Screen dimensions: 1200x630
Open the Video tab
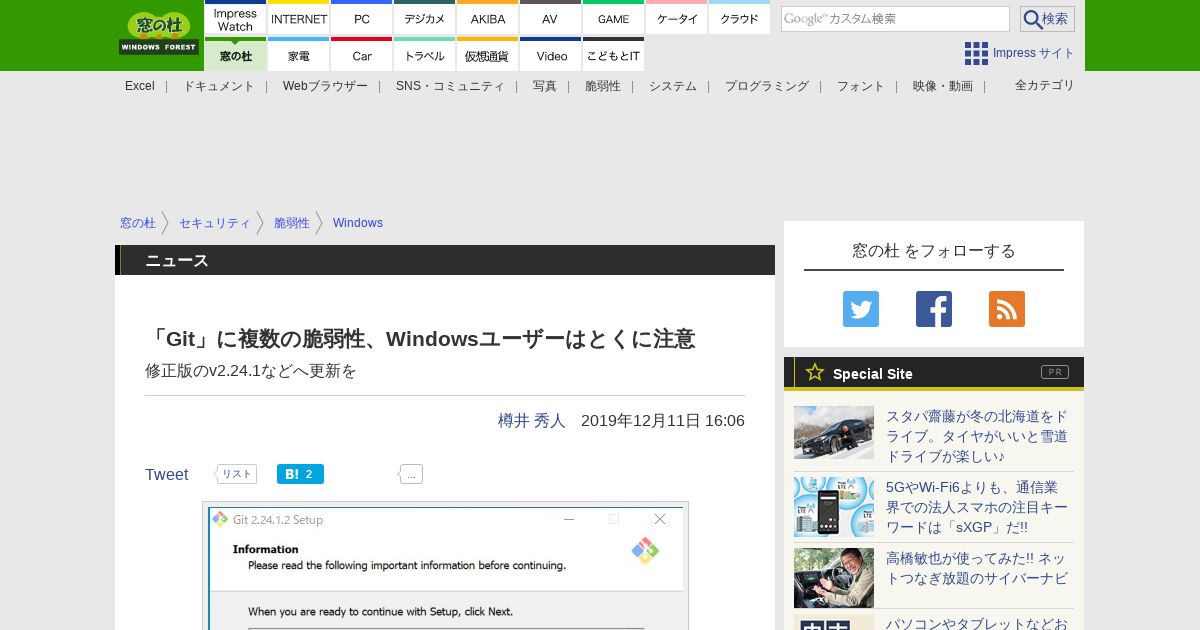[550, 55]
